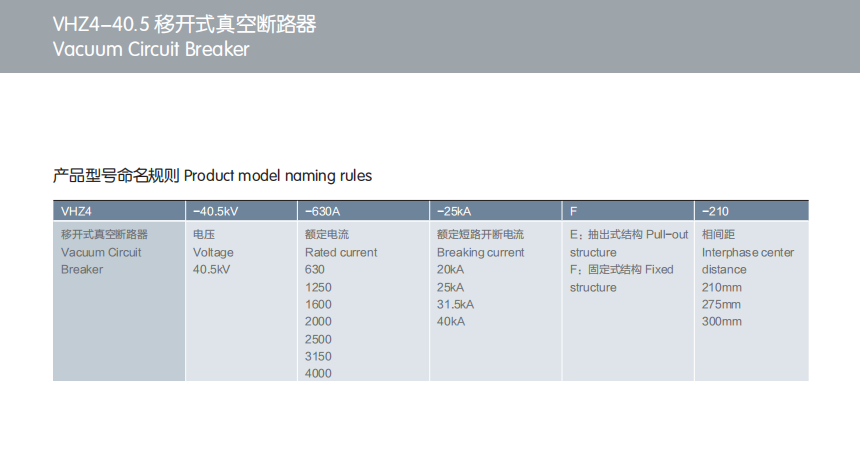Click the 4000 rated current value
The width and height of the screenshot is (860, 451).
[x=318, y=373]
